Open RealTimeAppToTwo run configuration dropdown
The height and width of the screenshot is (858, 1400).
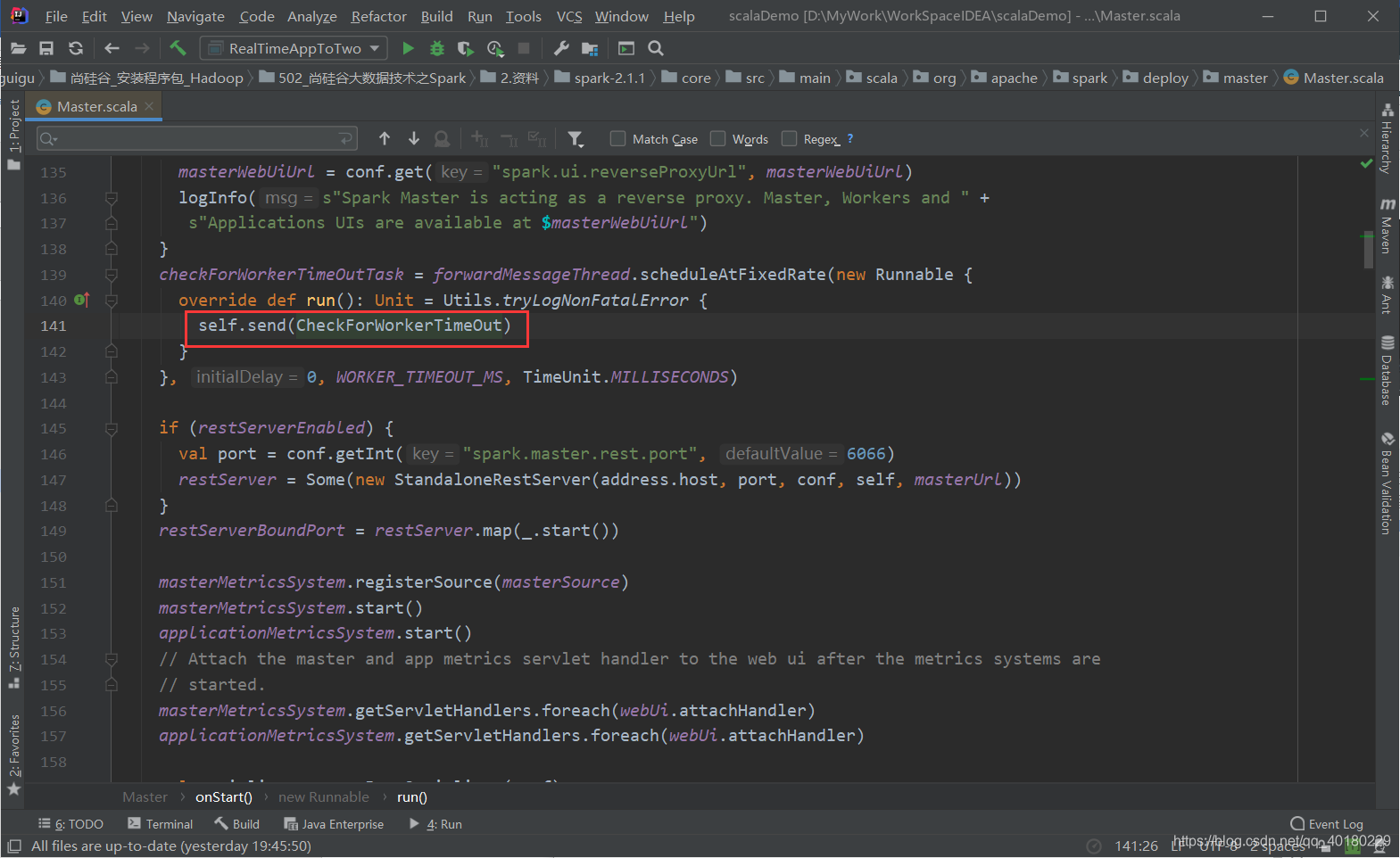click(x=294, y=48)
